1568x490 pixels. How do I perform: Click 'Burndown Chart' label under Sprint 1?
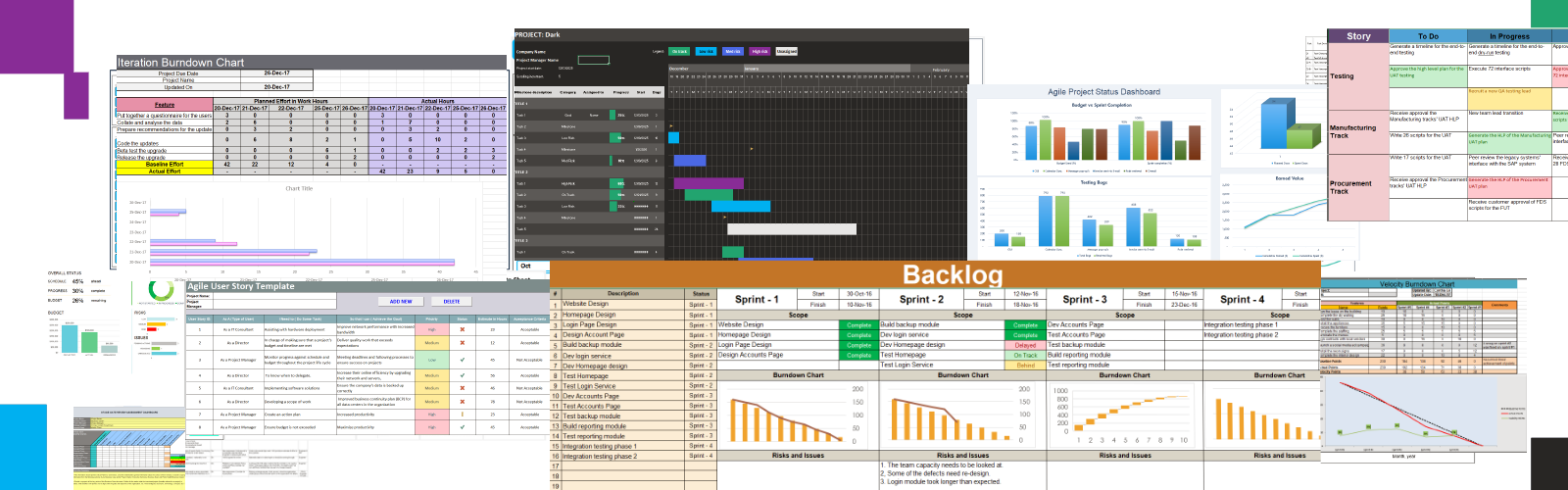click(798, 375)
